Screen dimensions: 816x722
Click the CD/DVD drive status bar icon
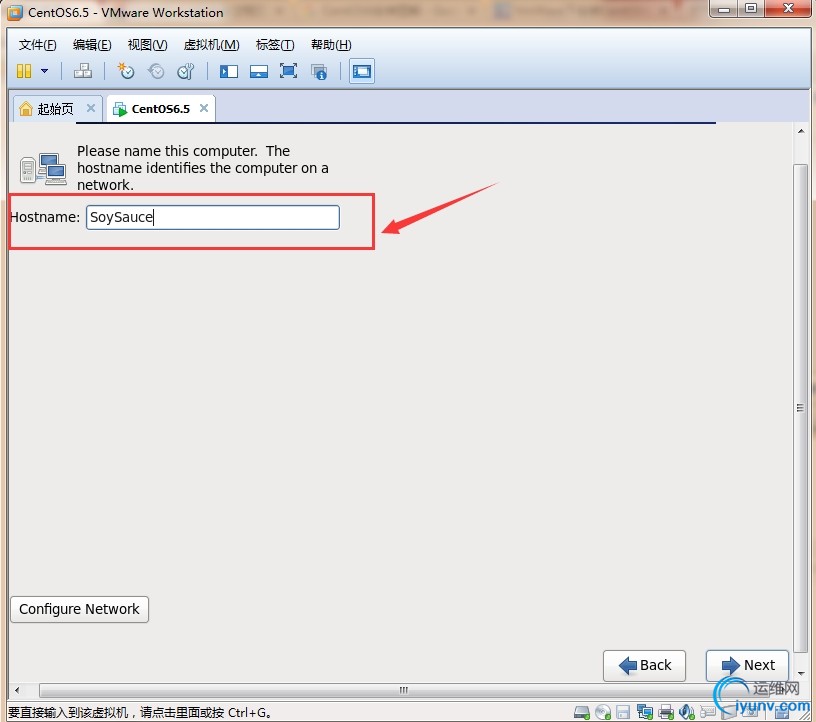point(603,711)
